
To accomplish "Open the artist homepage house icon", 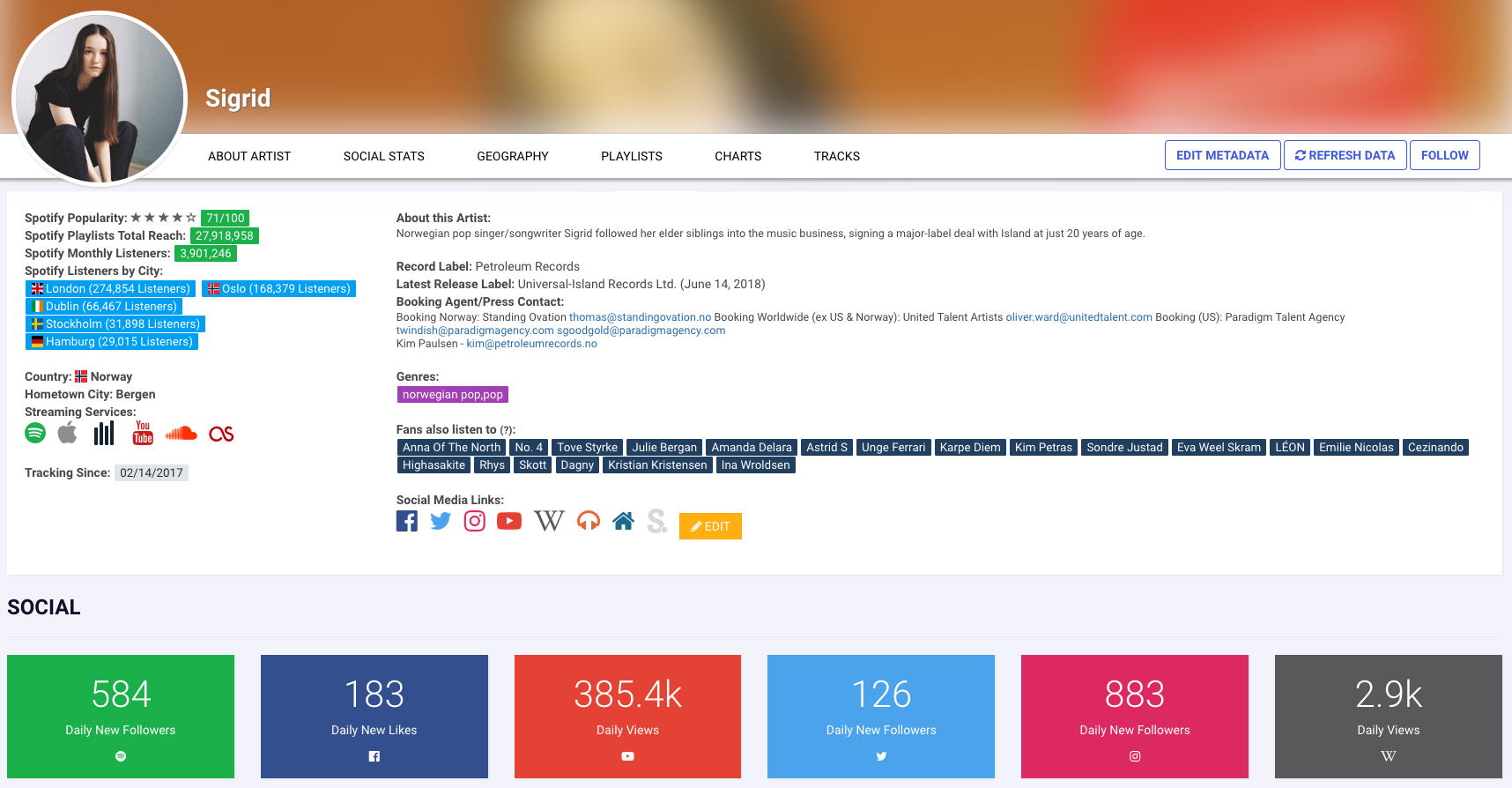I will tap(624, 521).
